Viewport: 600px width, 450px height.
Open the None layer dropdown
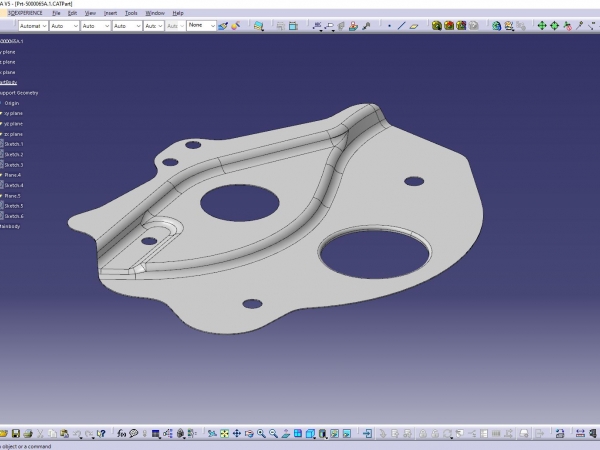coord(201,26)
